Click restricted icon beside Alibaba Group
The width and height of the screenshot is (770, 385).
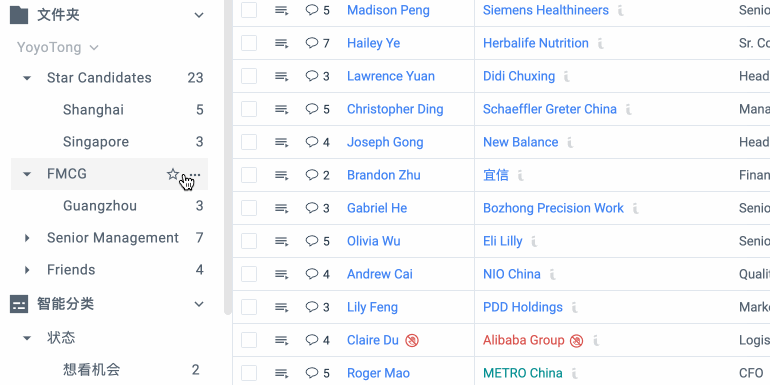pyautogui.click(x=577, y=340)
